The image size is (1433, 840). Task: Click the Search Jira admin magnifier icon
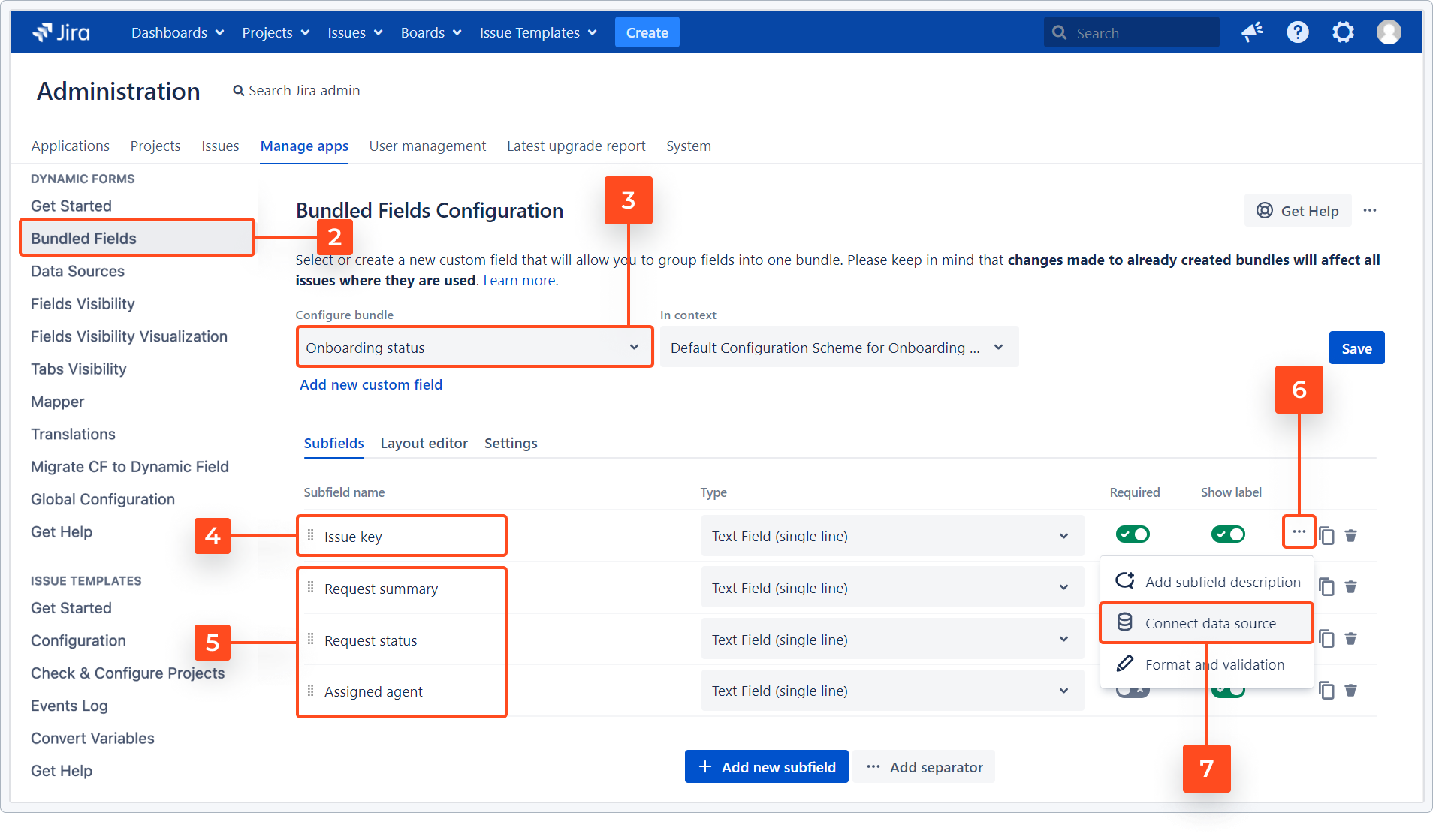click(x=238, y=91)
